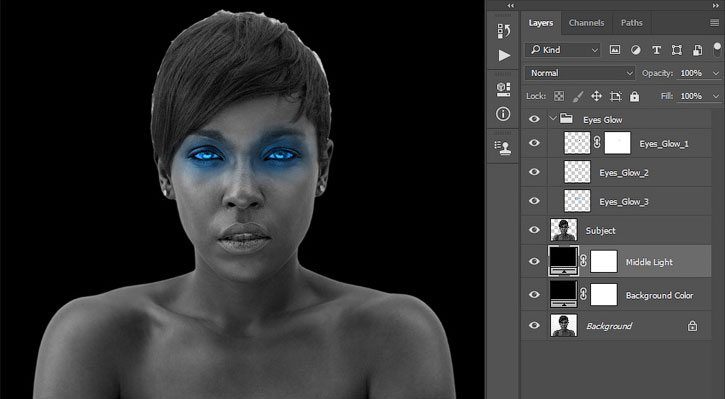725x399 pixels.
Task: Click the Eyes_Glow_1 layer thumbnail
Action: (577, 143)
